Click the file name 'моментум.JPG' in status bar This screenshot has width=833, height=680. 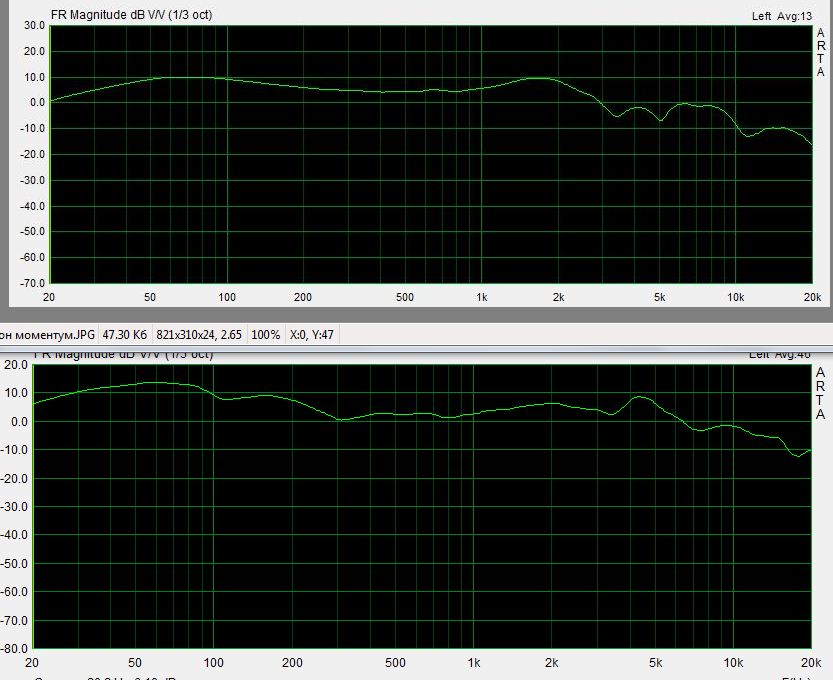click(x=55, y=335)
